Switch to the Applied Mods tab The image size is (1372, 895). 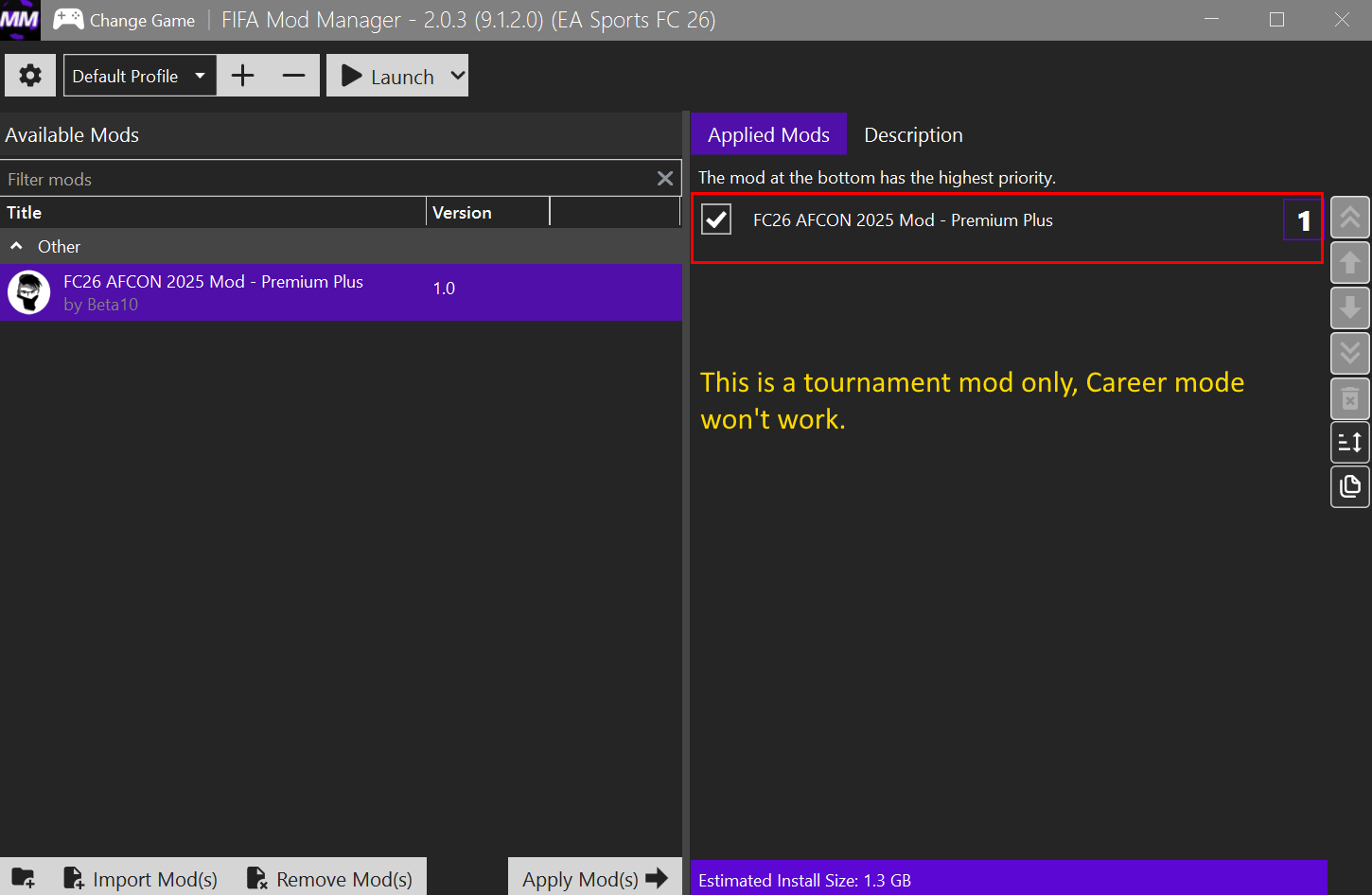(x=768, y=134)
